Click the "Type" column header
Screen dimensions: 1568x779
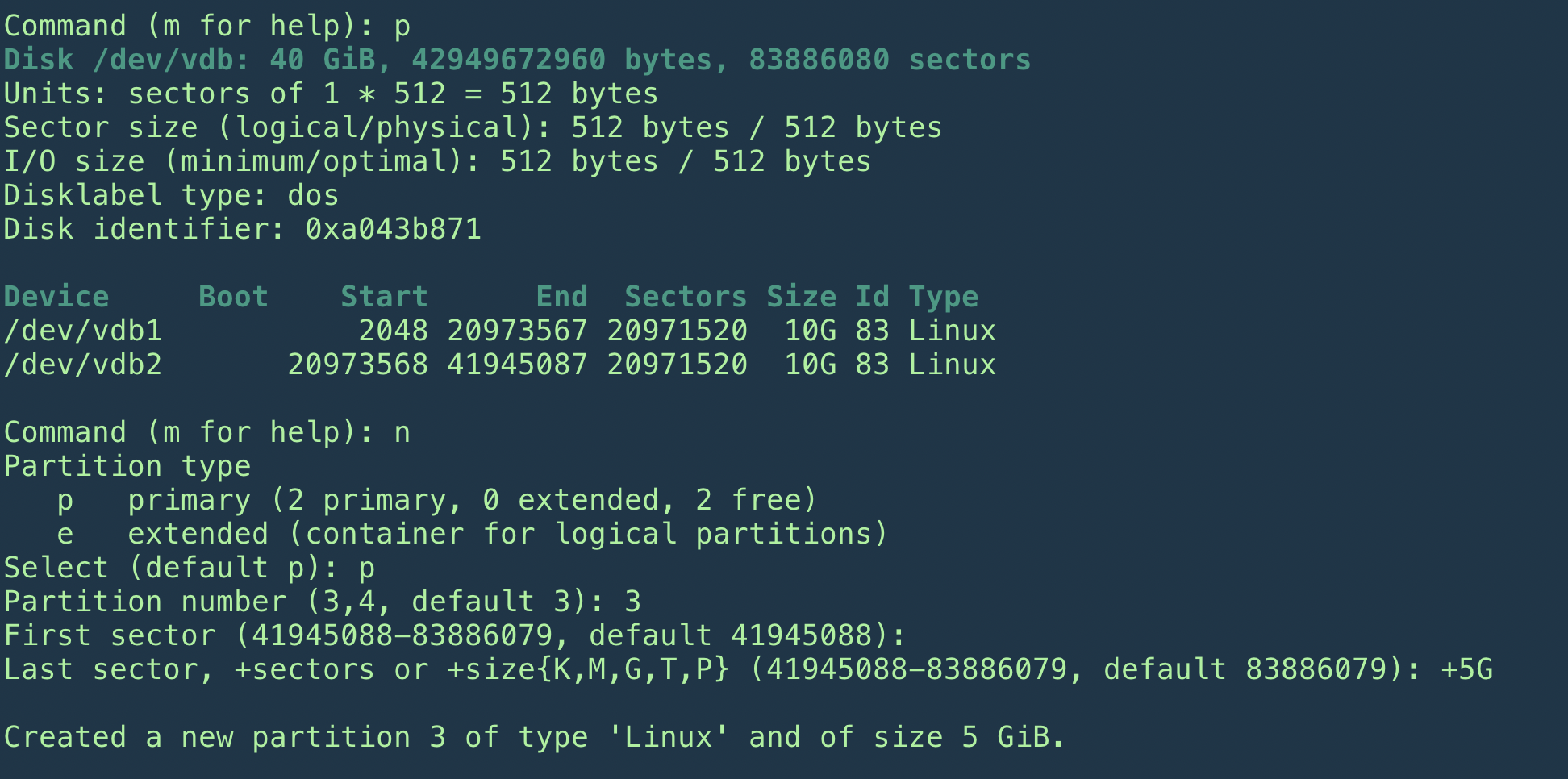(943, 297)
